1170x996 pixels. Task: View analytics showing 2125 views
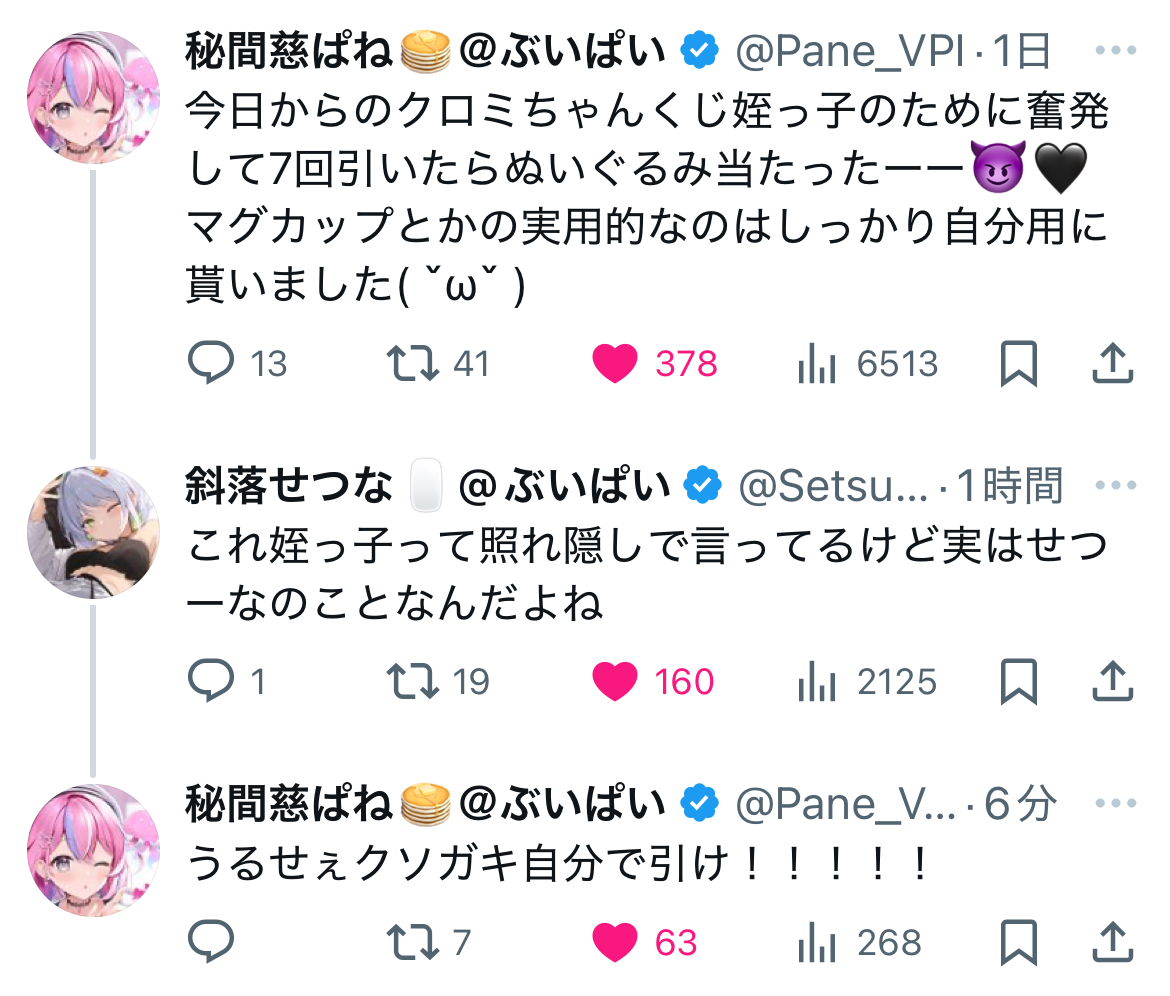tap(817, 682)
